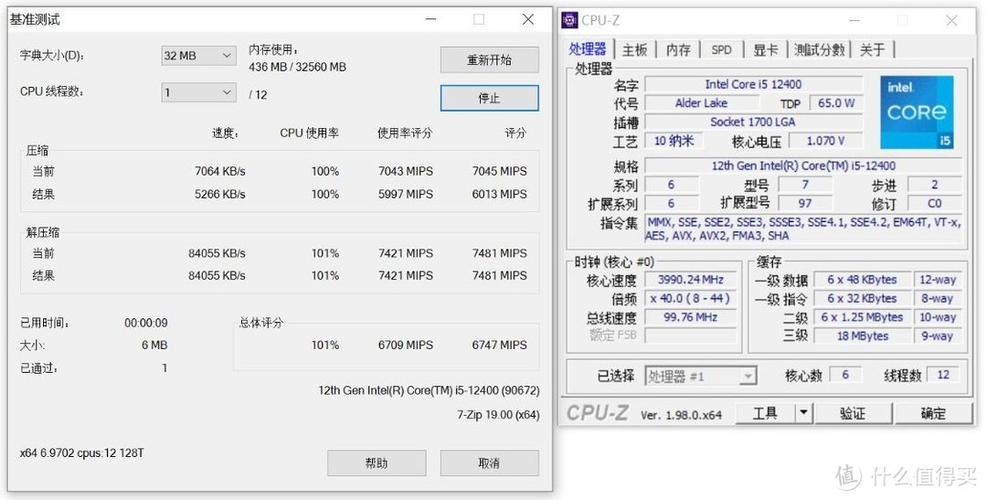Click the code name value Alder Lake
Viewport: 987px width, 500px height.
[x=701, y=103]
